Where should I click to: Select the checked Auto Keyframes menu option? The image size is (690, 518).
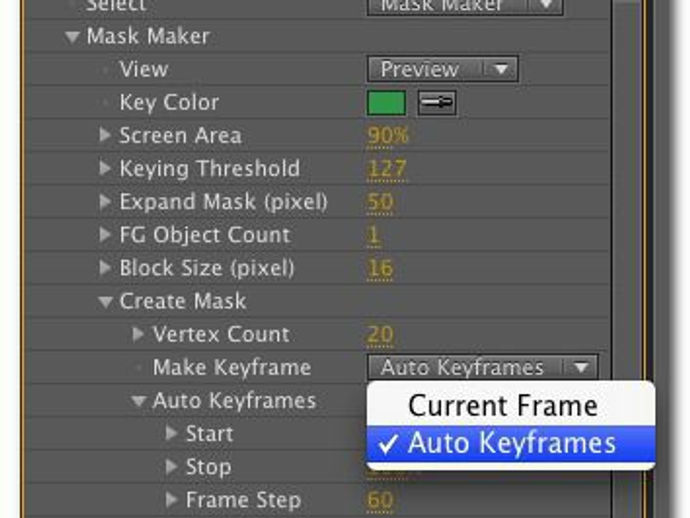(x=511, y=442)
